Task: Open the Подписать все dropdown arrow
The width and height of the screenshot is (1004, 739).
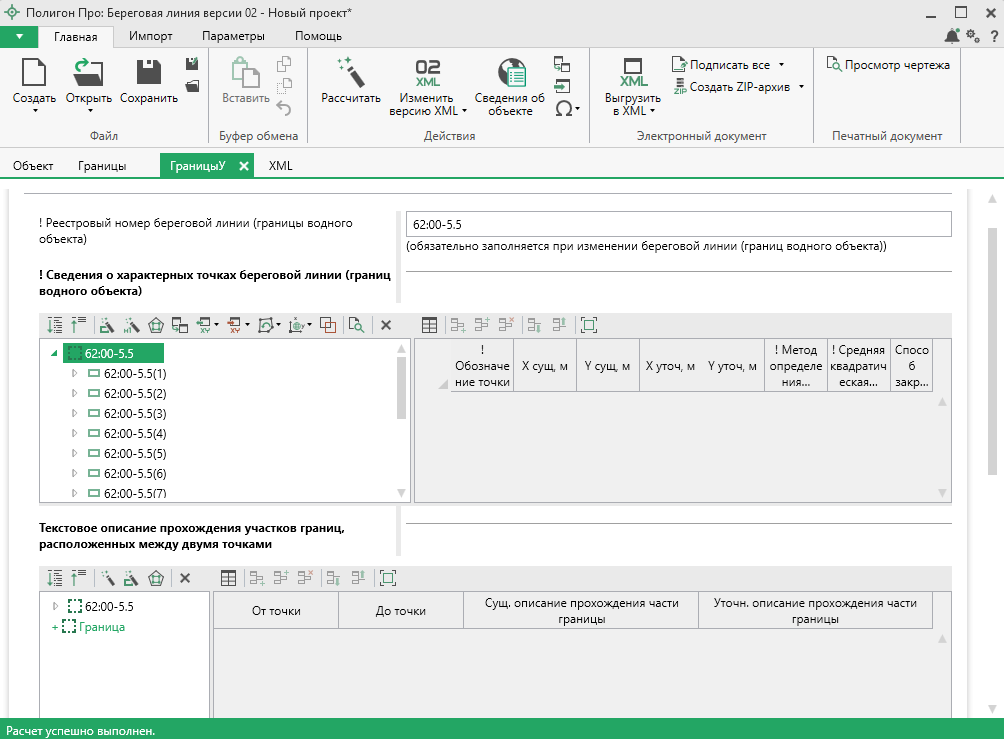Action: (781, 65)
